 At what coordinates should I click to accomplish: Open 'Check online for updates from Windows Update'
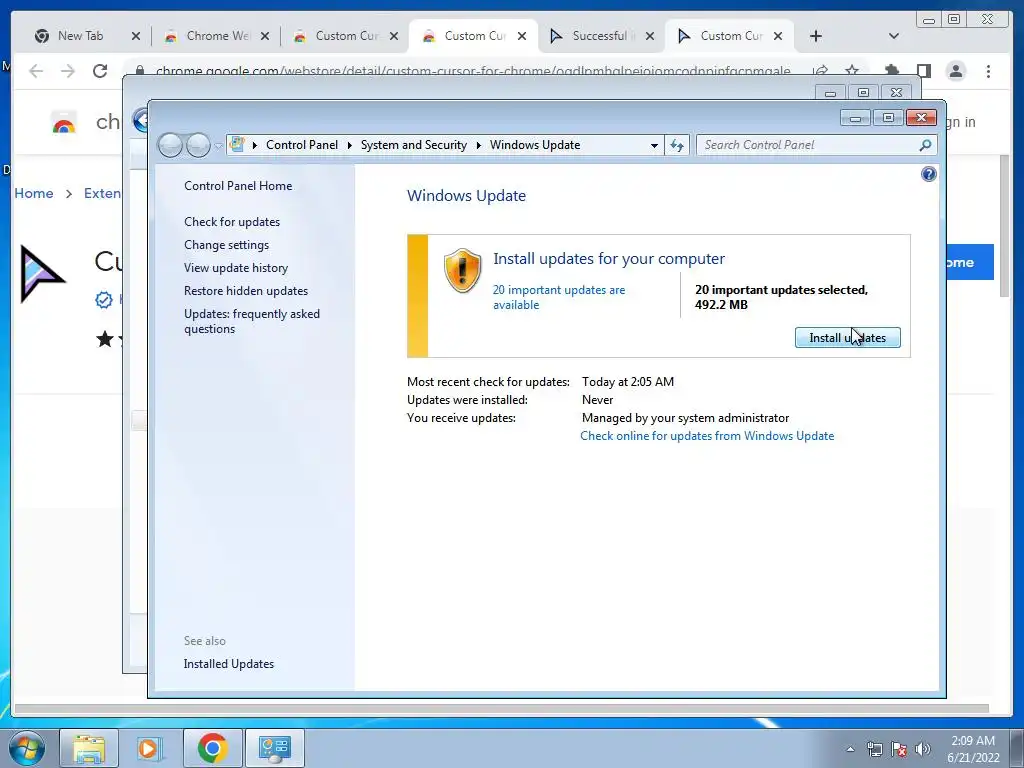coord(707,436)
